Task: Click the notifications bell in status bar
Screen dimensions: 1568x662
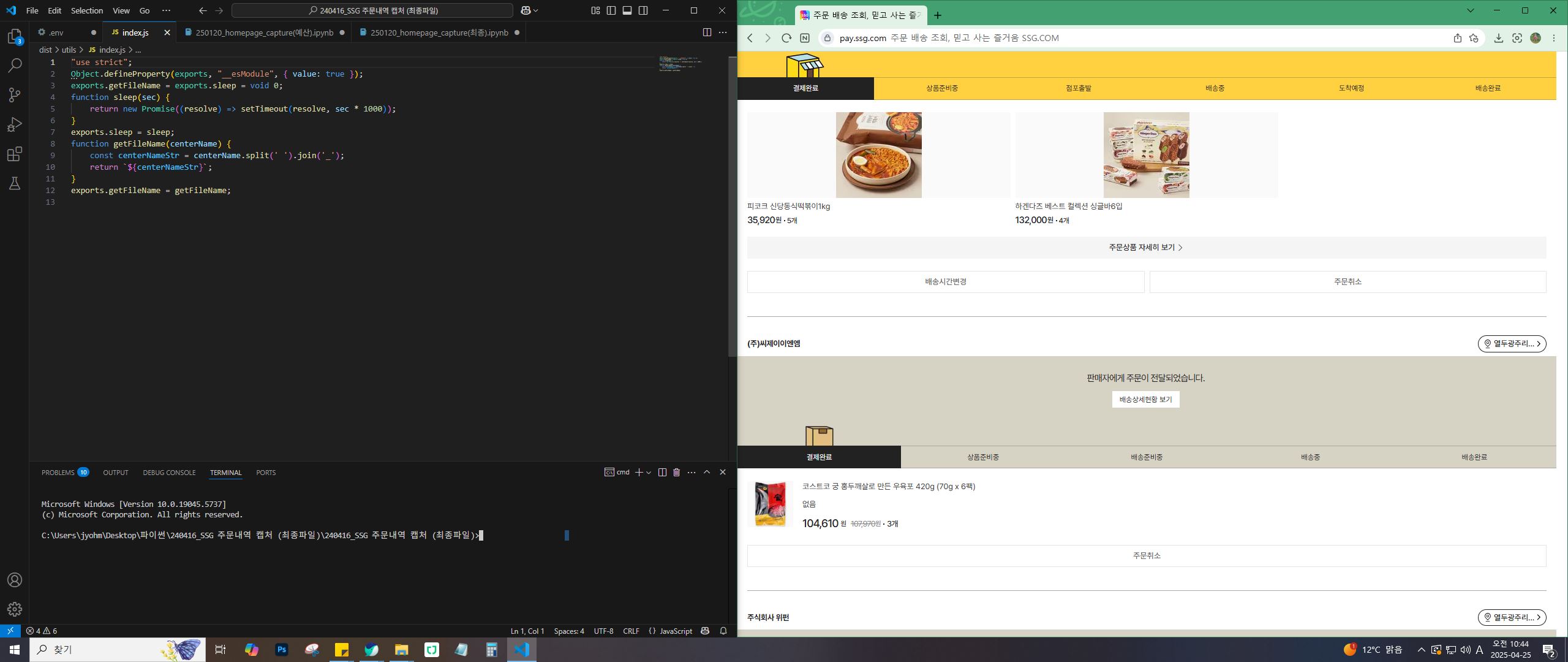Action: [x=723, y=631]
